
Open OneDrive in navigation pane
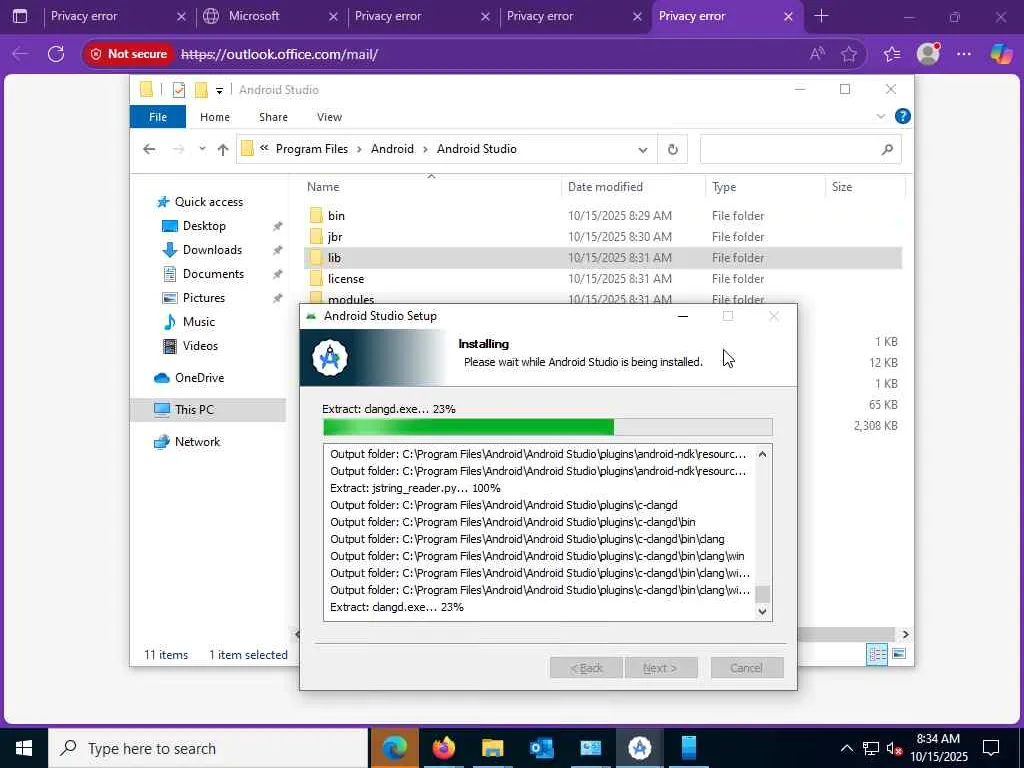tap(199, 378)
